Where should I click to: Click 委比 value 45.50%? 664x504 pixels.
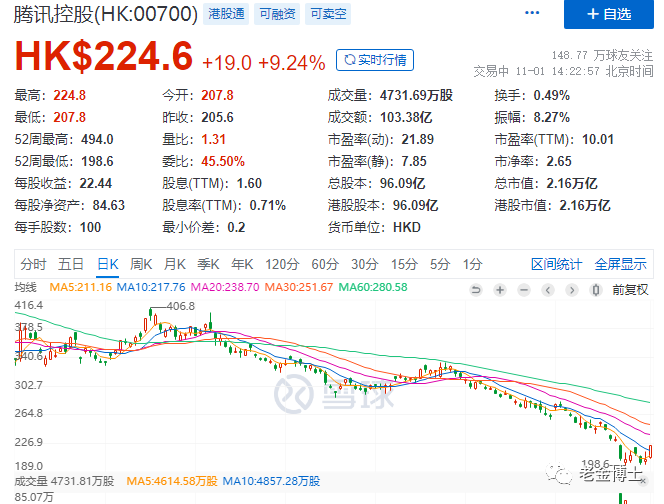point(223,161)
